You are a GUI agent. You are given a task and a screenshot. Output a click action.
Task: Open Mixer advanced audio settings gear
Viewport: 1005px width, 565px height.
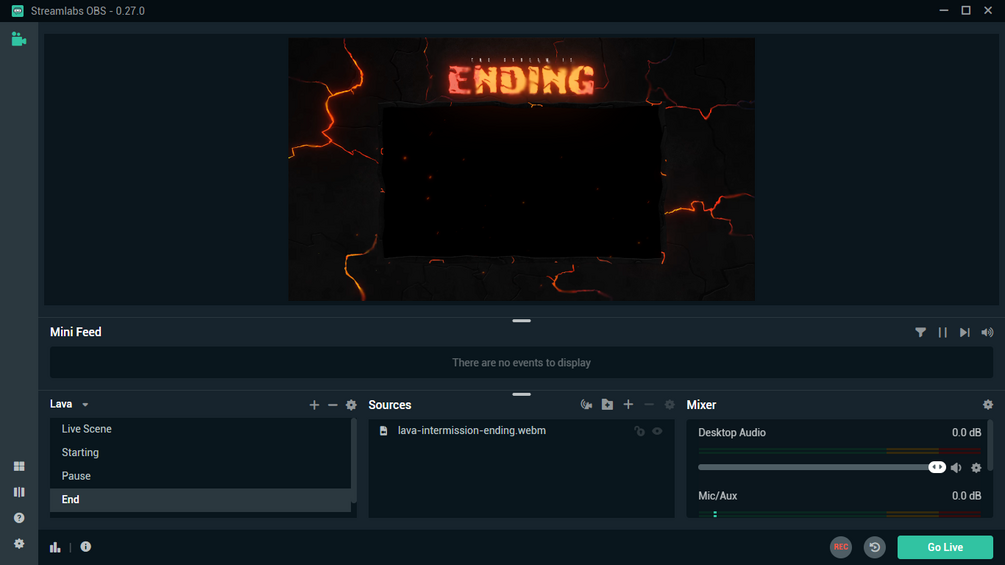(988, 405)
